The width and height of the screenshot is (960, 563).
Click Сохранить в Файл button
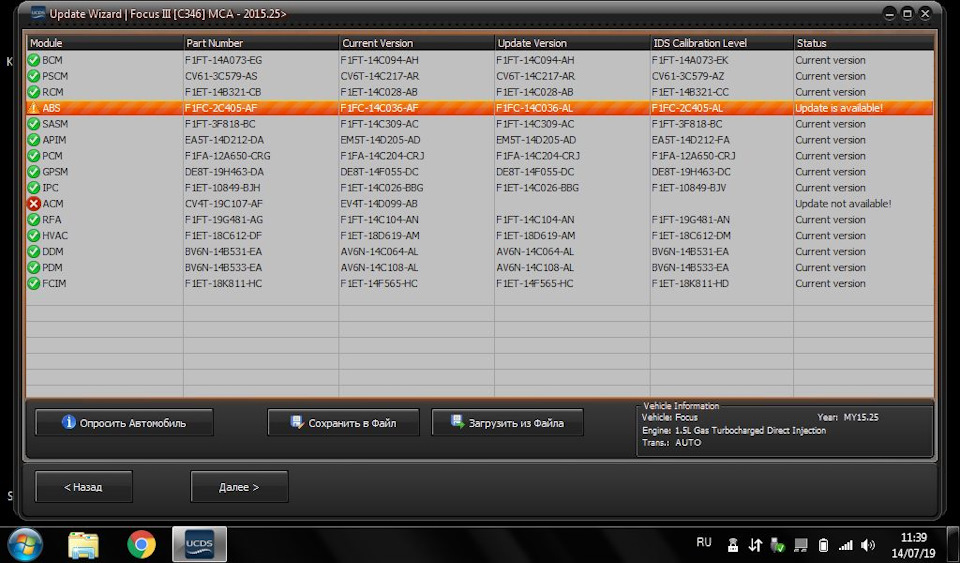[x=343, y=423]
